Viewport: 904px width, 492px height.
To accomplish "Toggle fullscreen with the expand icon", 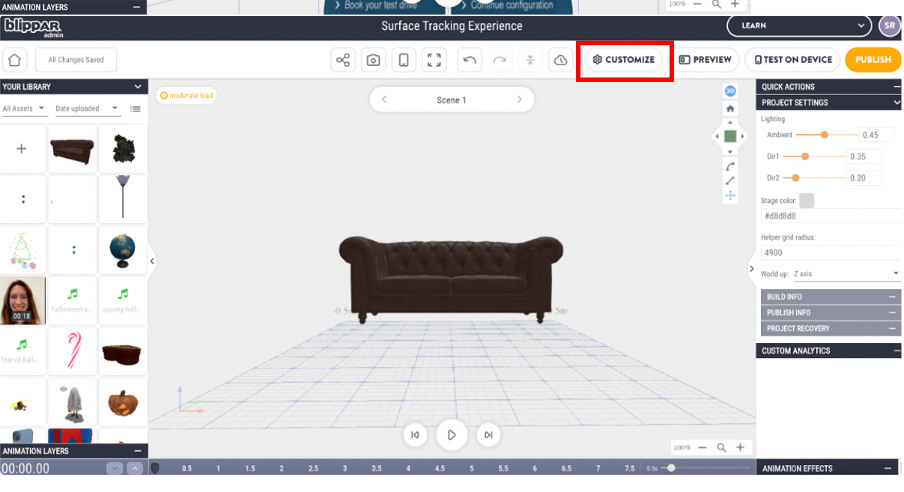I will (434, 60).
